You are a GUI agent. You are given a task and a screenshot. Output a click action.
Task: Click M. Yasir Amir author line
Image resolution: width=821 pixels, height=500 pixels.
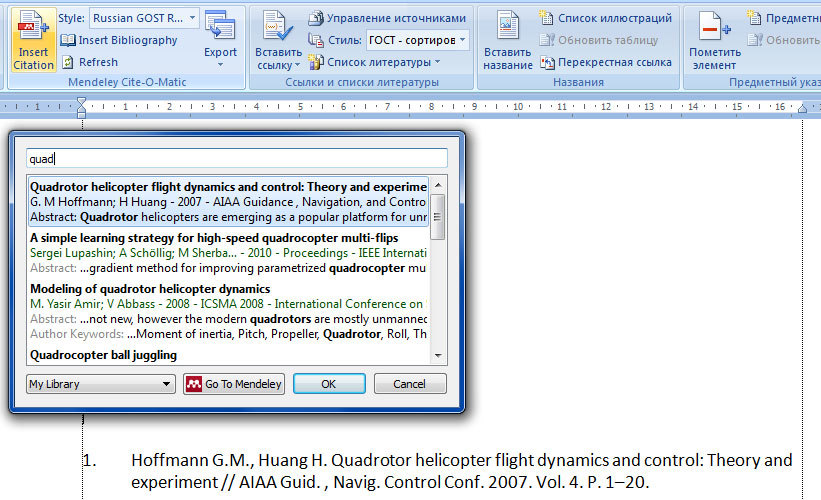228,304
